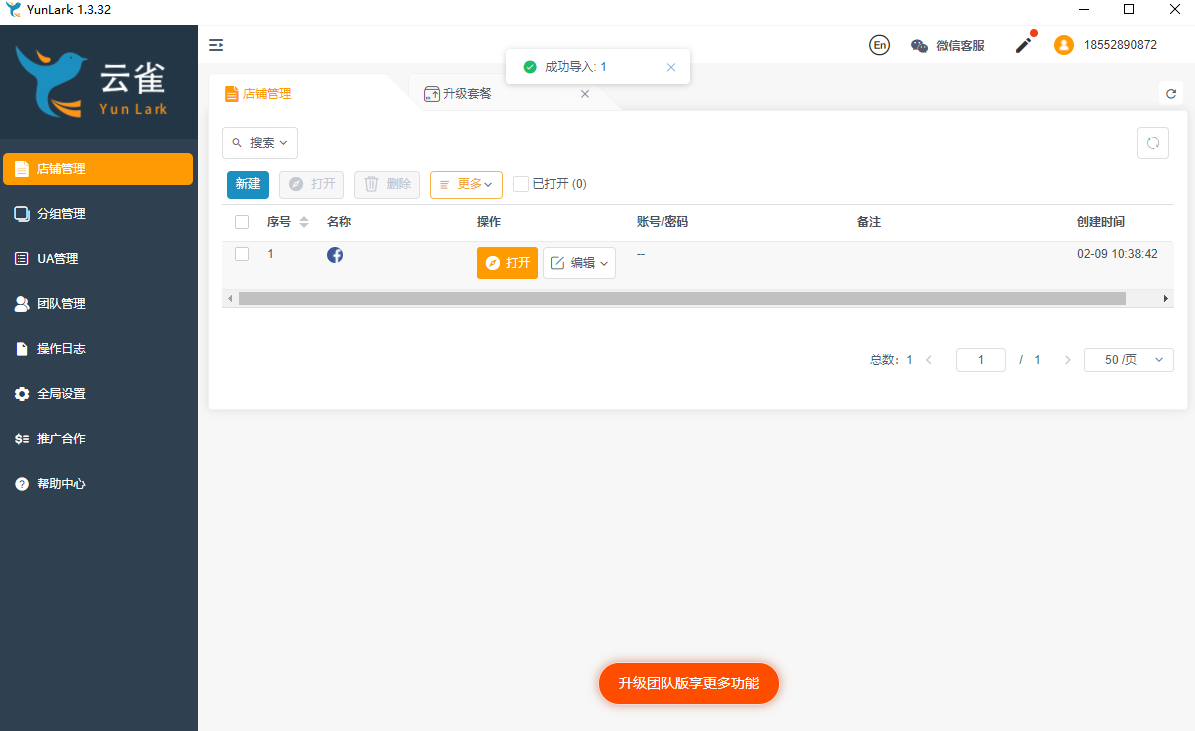The width and height of the screenshot is (1195, 731).
Task: Click the blue 新建 button
Action: [248, 184]
